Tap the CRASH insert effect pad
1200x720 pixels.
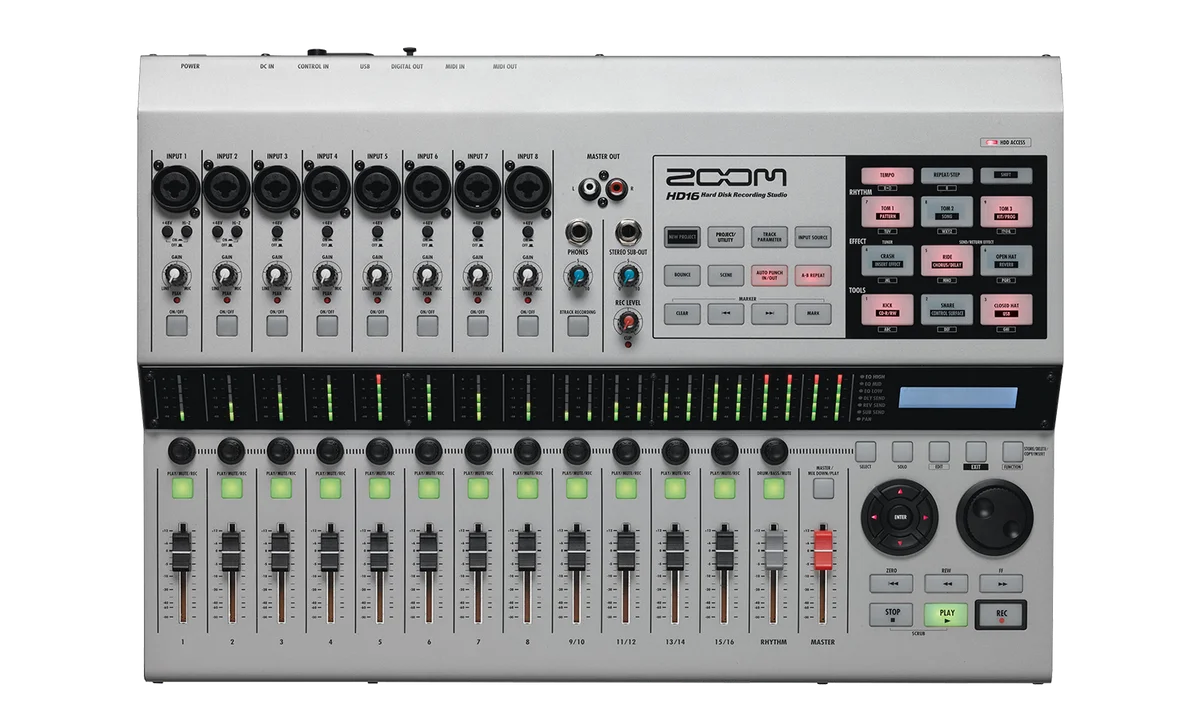point(887,262)
